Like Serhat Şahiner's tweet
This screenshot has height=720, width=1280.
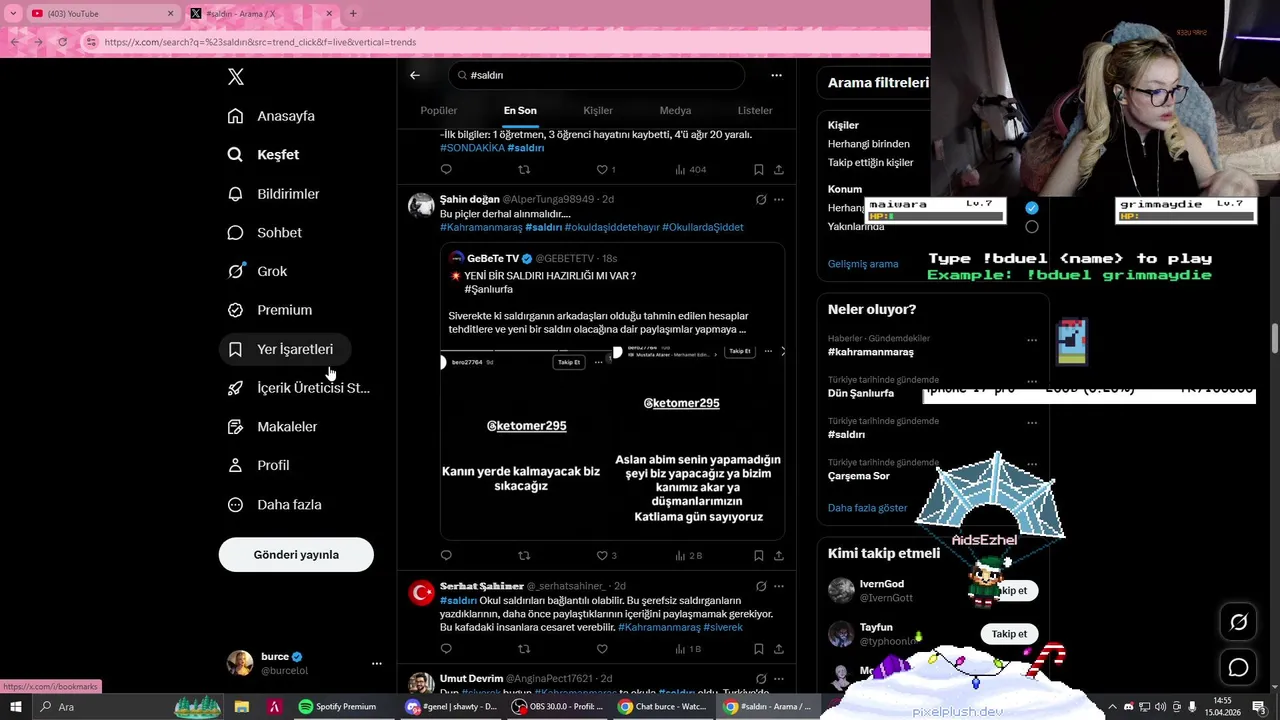tap(602, 649)
